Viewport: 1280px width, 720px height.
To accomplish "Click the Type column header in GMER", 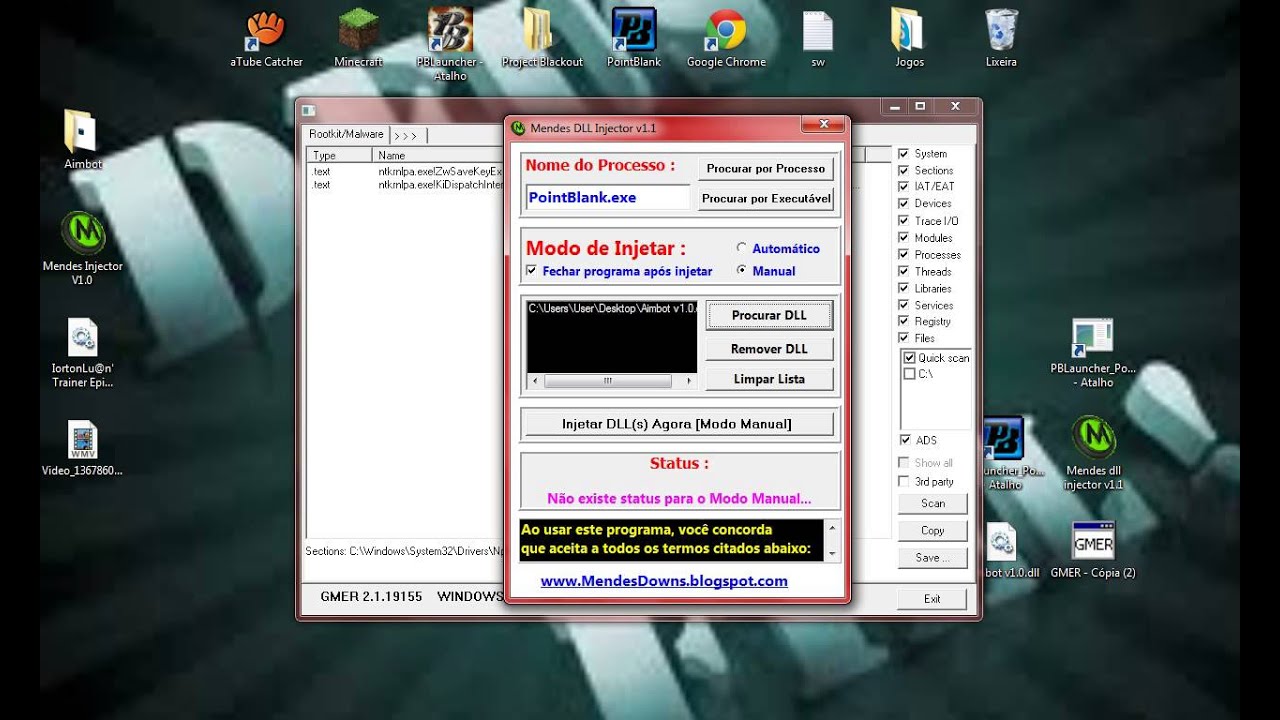I will (340, 156).
